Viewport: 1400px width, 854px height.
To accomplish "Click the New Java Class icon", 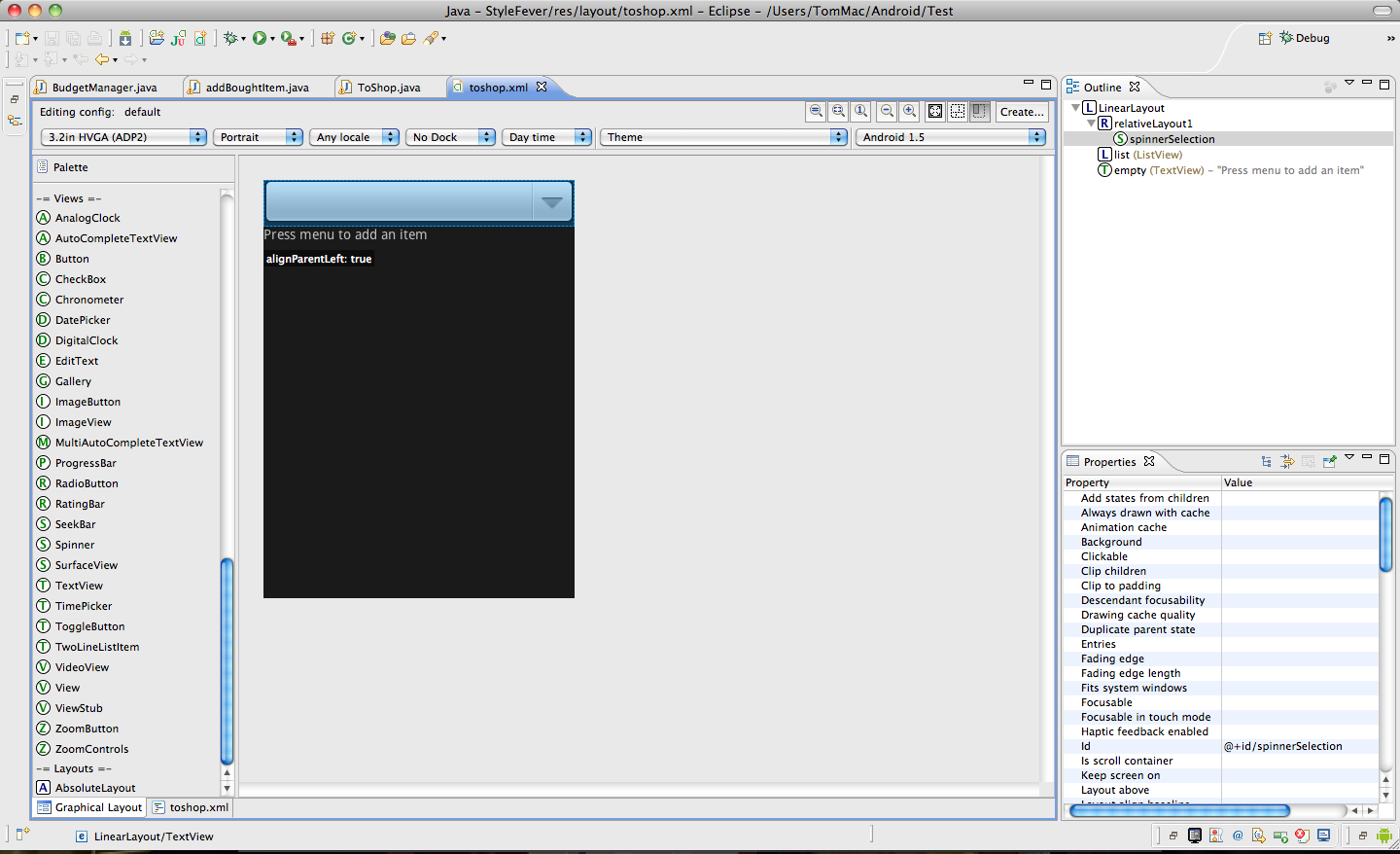I will (x=349, y=38).
